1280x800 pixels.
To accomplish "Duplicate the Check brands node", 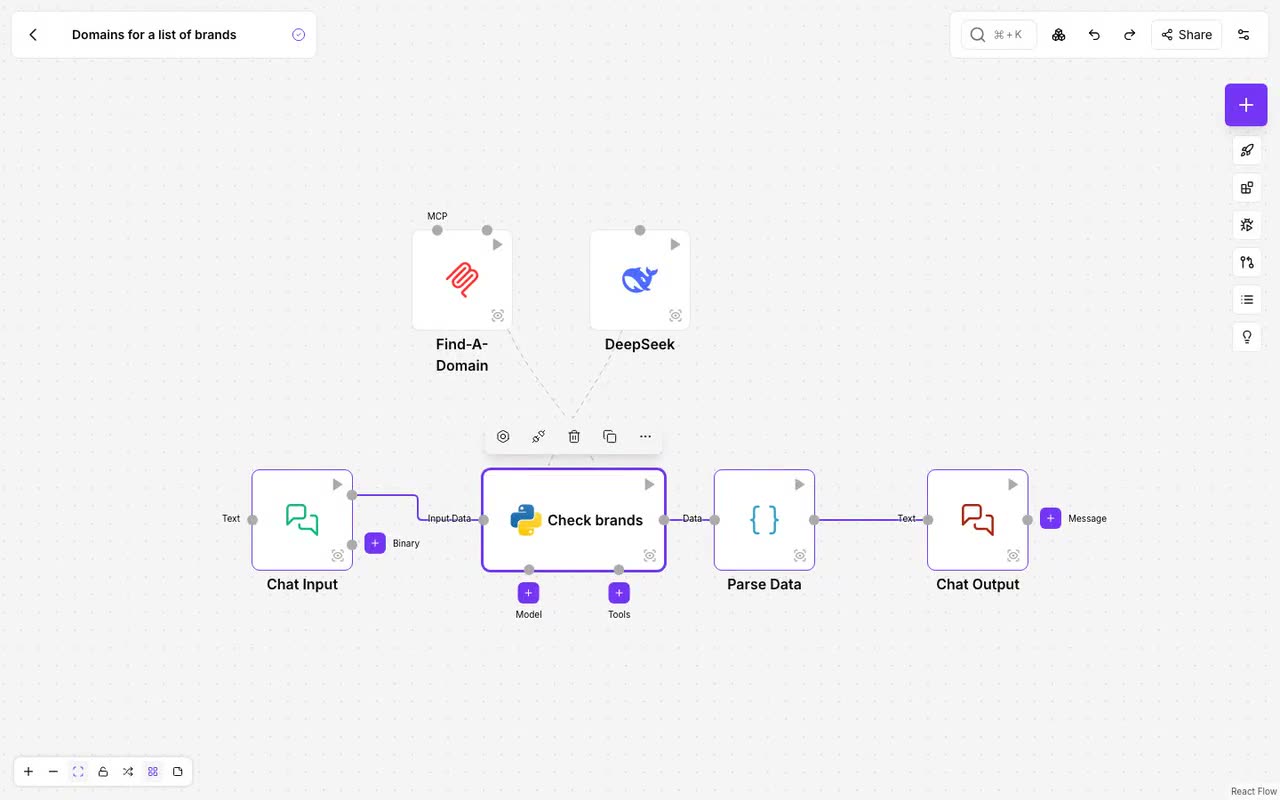I will (x=609, y=437).
